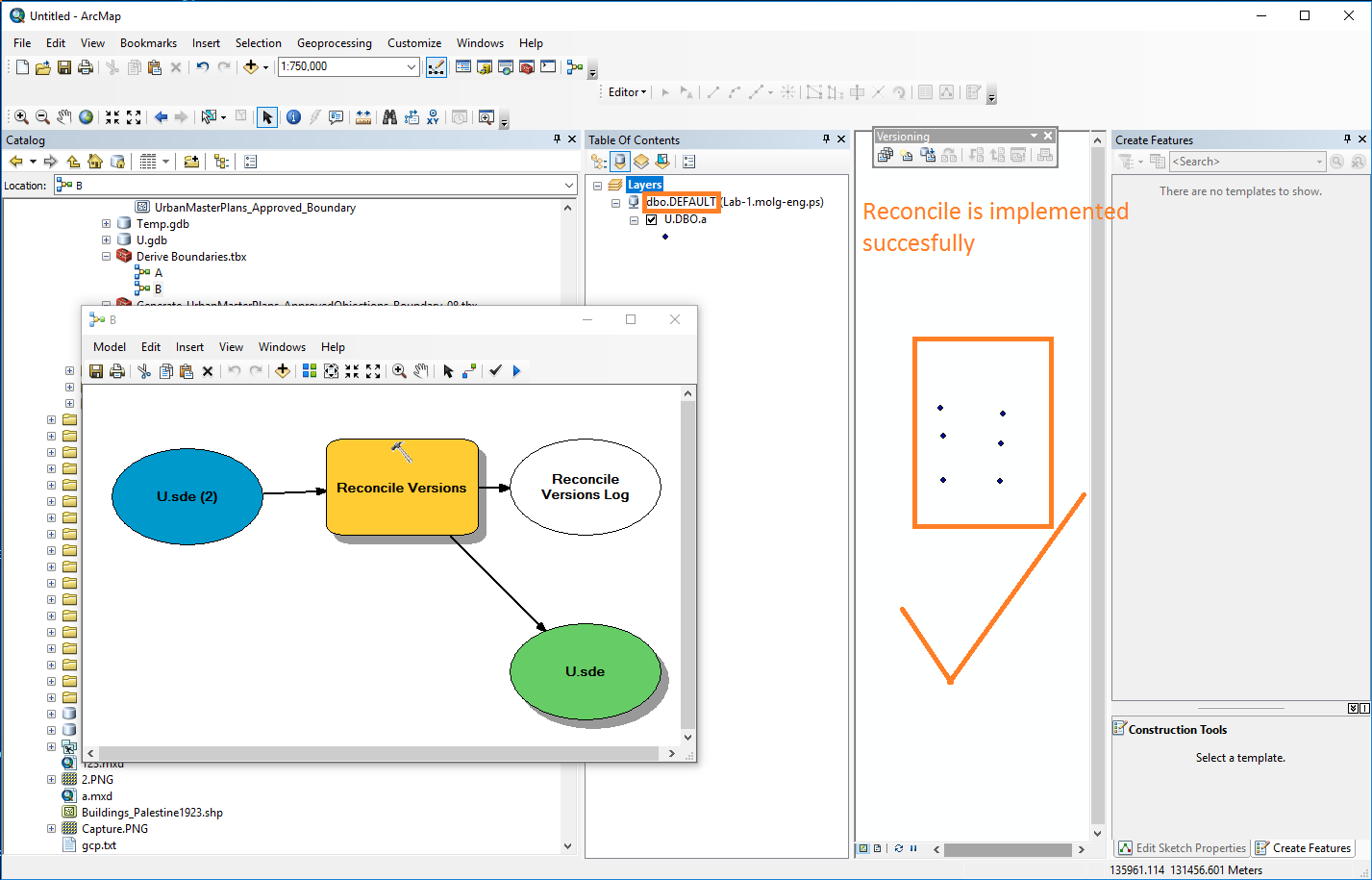Pause drawing using map bottom button
The height and width of the screenshot is (880, 1372).
912,848
